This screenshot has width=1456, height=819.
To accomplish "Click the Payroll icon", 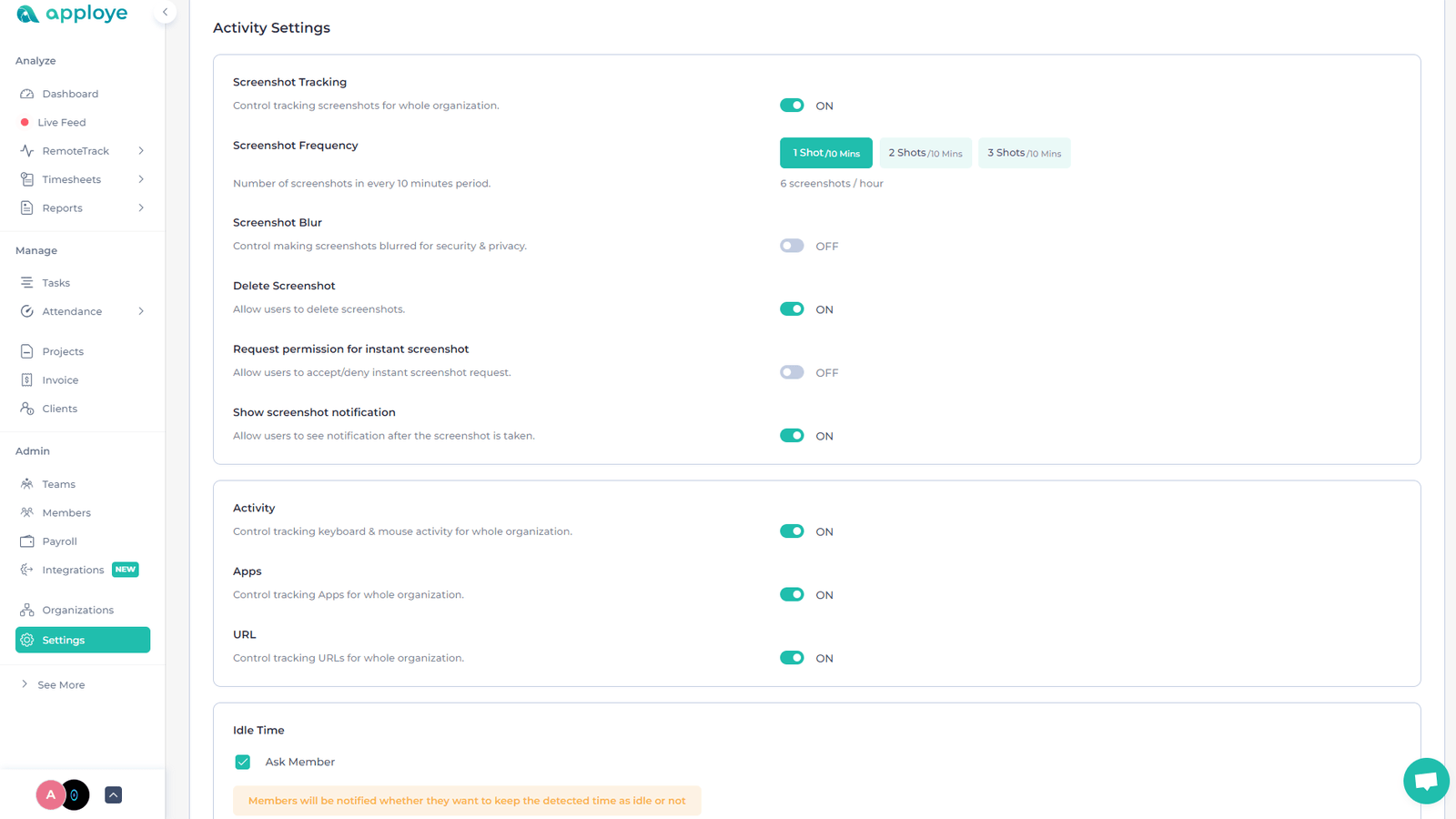I will 28,541.
